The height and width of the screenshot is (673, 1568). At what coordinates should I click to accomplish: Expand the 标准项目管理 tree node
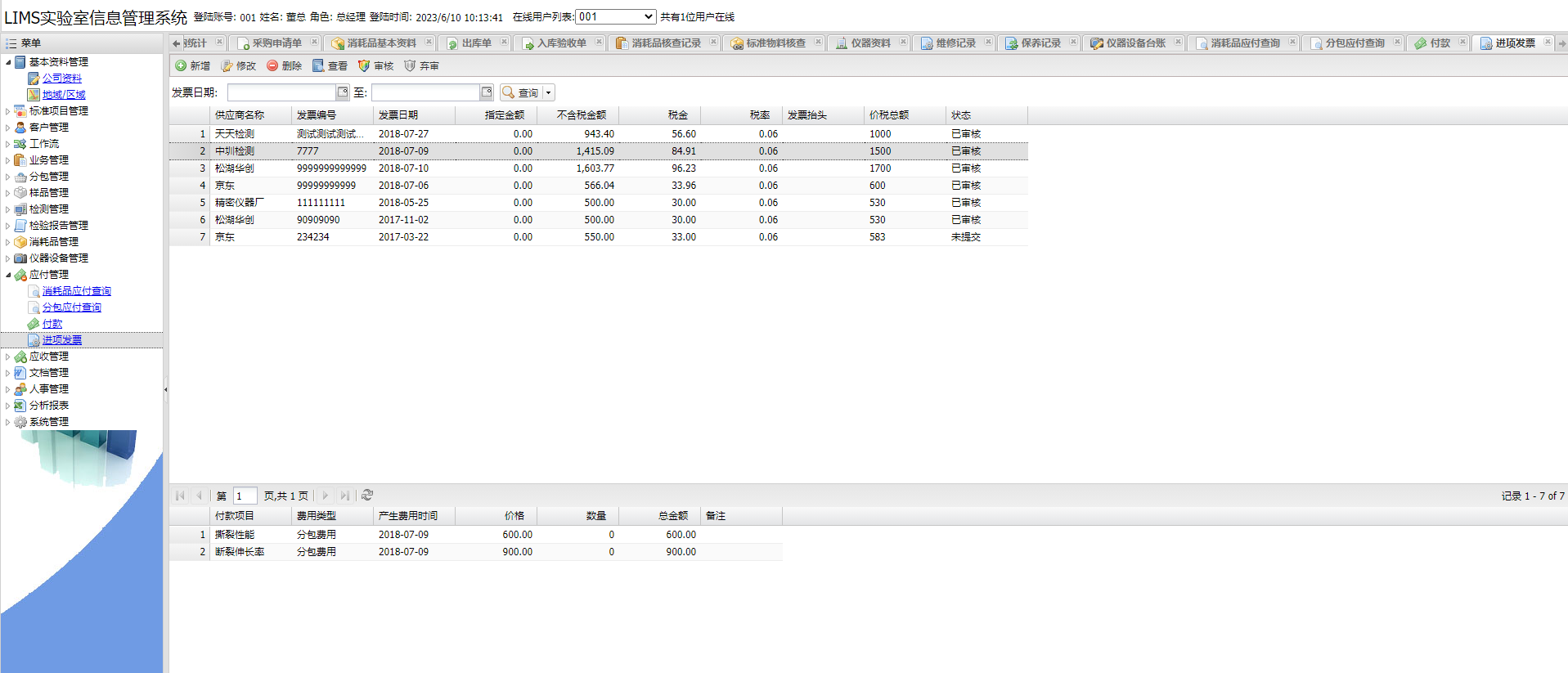click(x=8, y=111)
